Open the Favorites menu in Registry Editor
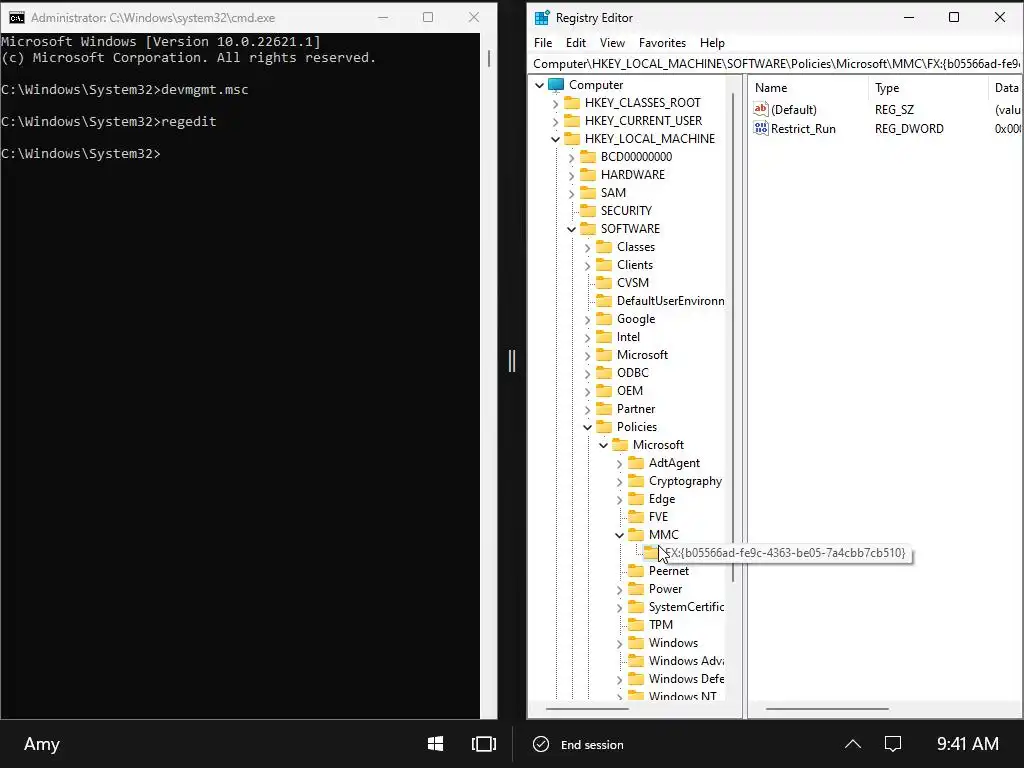 tap(662, 42)
